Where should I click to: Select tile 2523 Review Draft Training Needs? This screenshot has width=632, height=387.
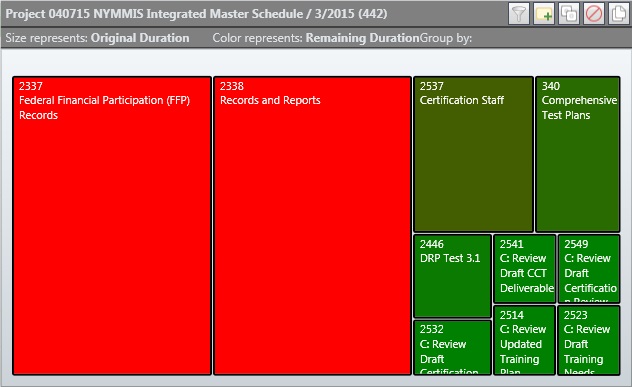[x=589, y=340]
